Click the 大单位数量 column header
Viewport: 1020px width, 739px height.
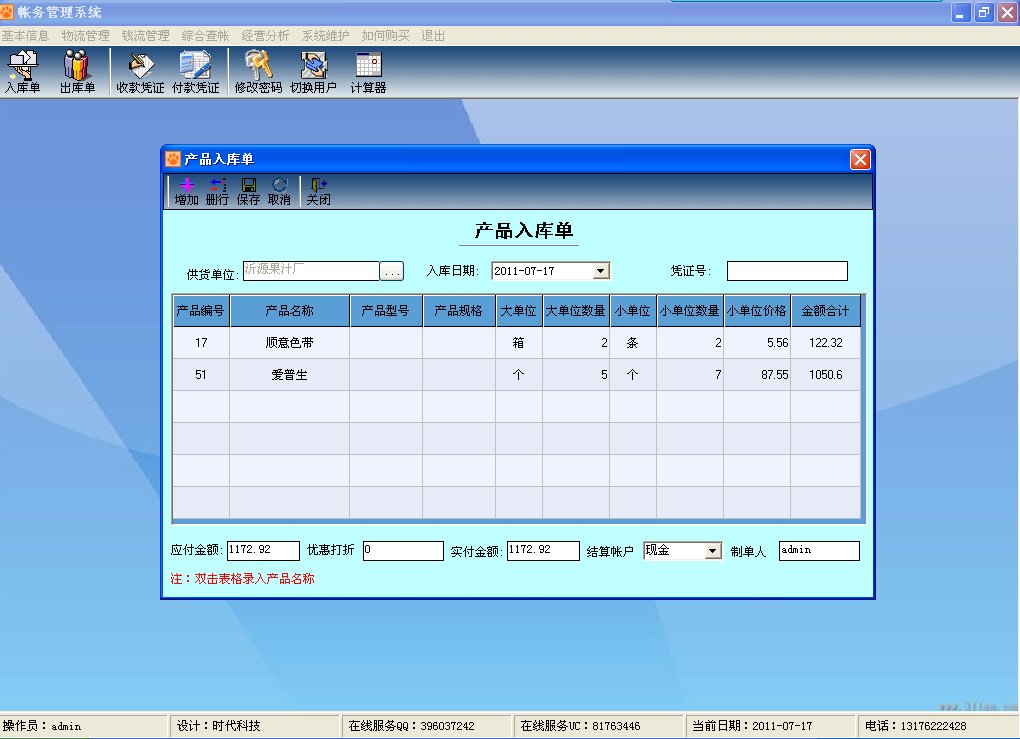[576, 310]
